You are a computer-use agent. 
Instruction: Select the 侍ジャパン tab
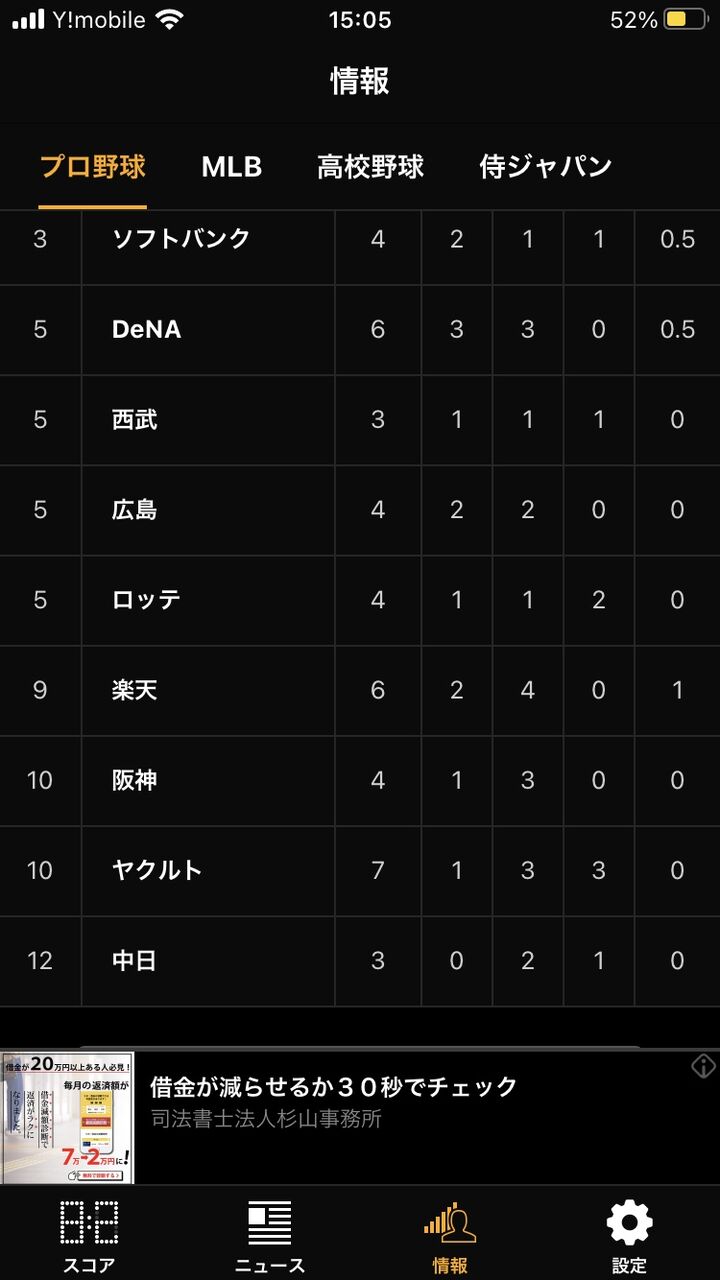[546, 166]
